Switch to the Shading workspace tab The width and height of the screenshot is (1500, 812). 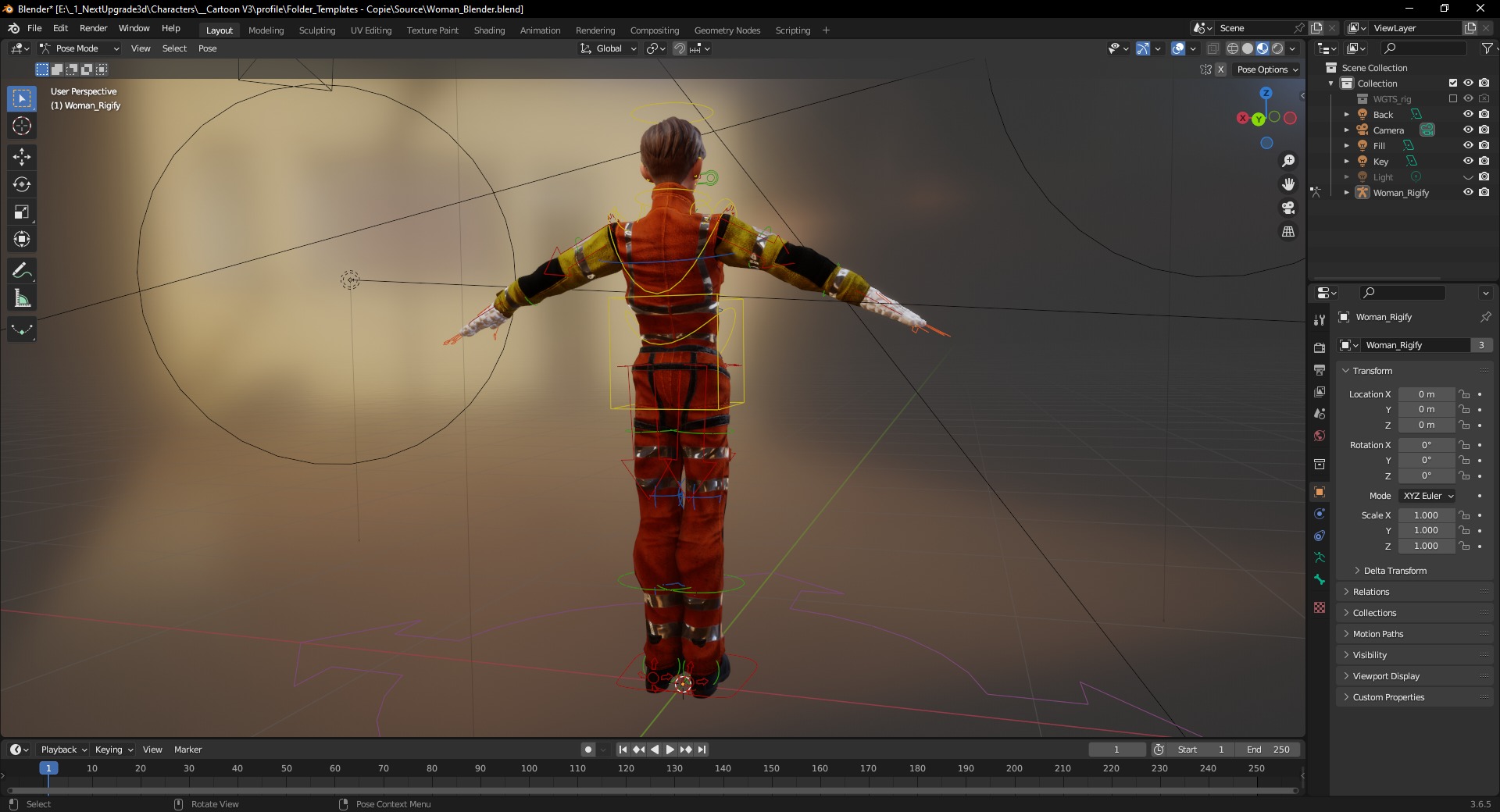pyautogui.click(x=489, y=30)
